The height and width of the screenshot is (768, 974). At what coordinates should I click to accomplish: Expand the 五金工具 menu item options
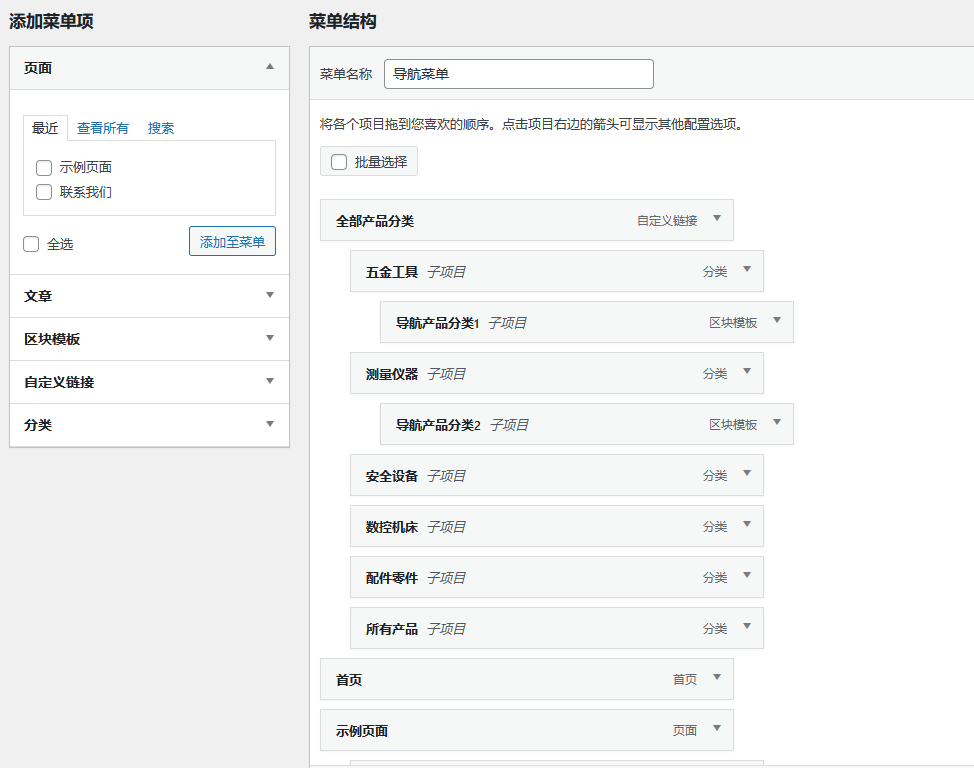[747, 270]
